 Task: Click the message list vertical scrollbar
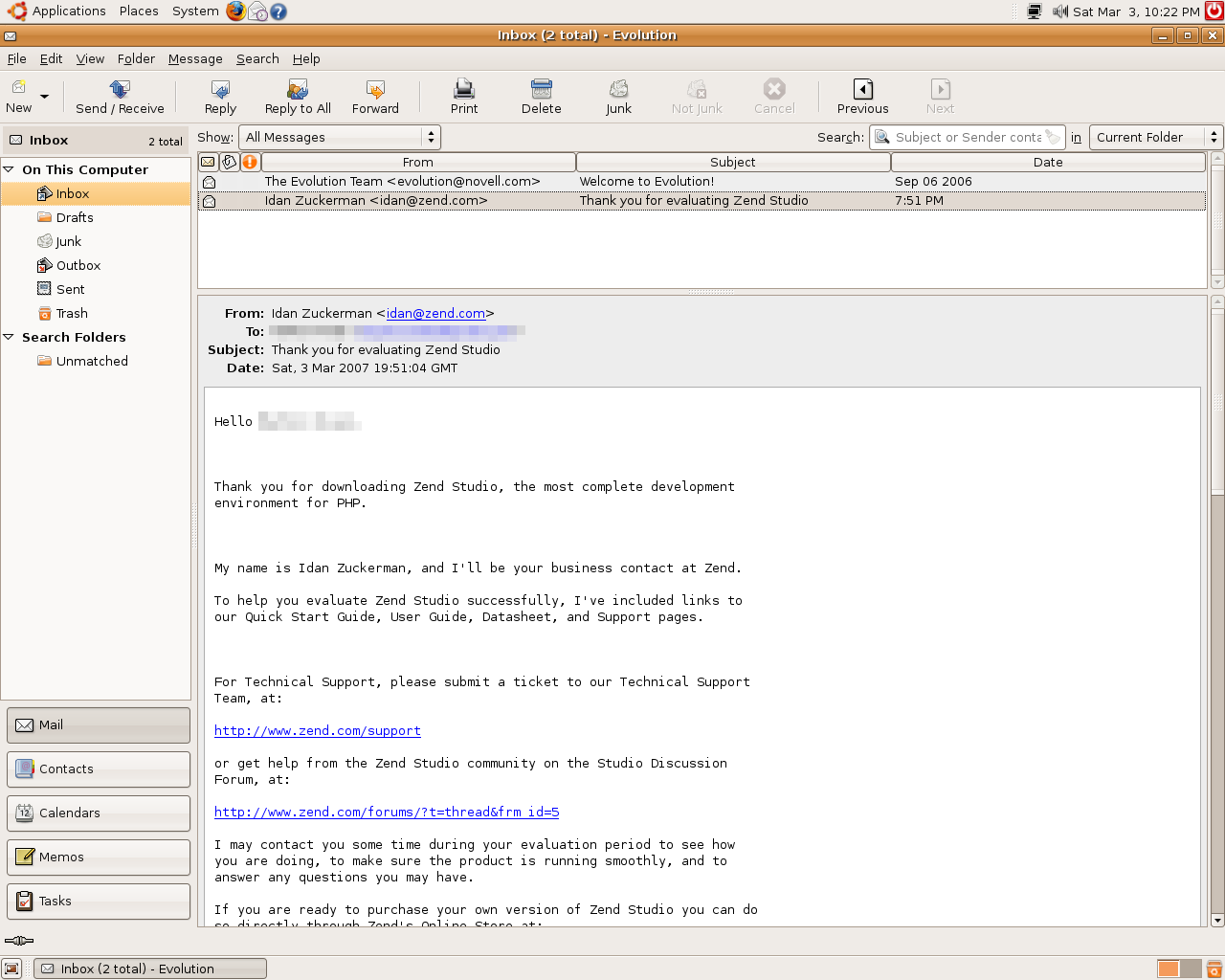pos(1217,220)
